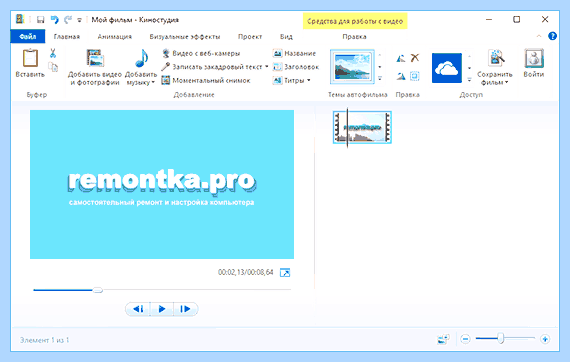
Task: Click the Элемент 1 из 1 status text
Action: click(44, 340)
